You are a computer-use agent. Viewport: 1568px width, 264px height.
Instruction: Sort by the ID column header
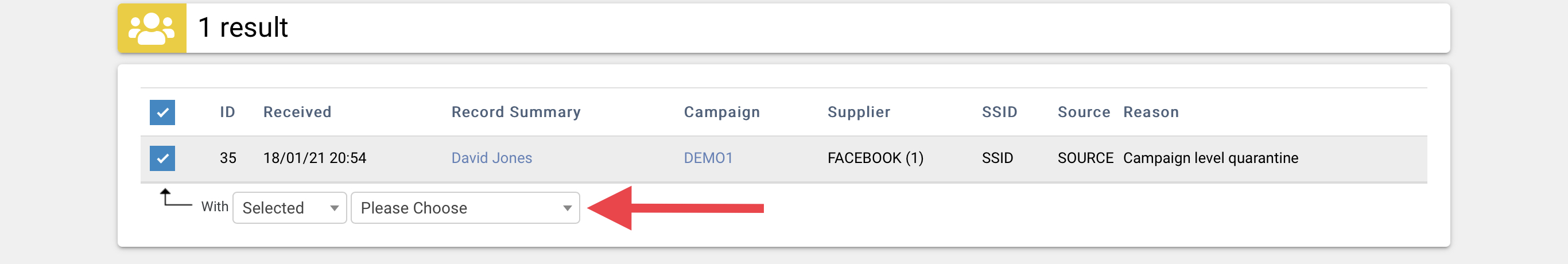point(228,112)
